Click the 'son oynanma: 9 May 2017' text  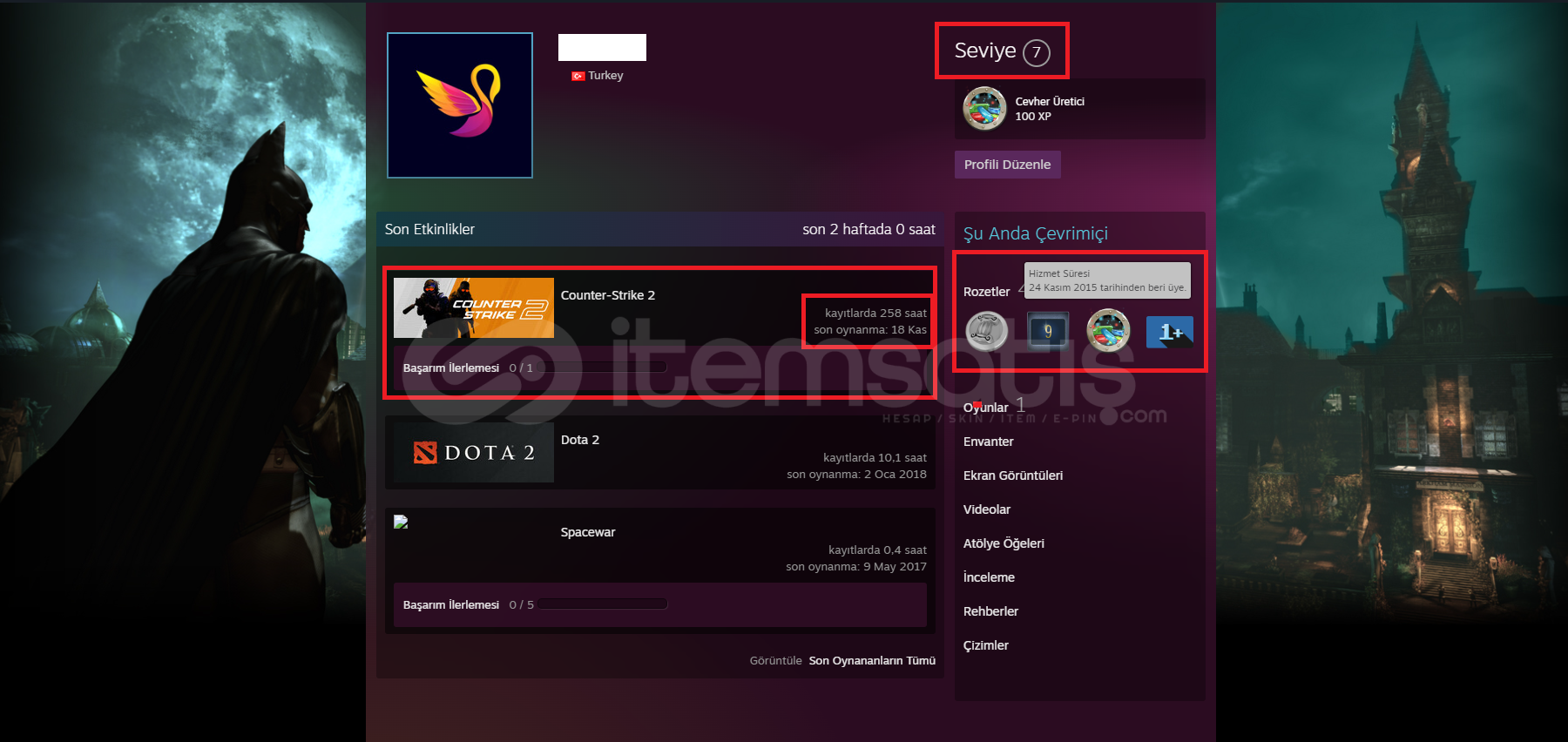coord(856,566)
